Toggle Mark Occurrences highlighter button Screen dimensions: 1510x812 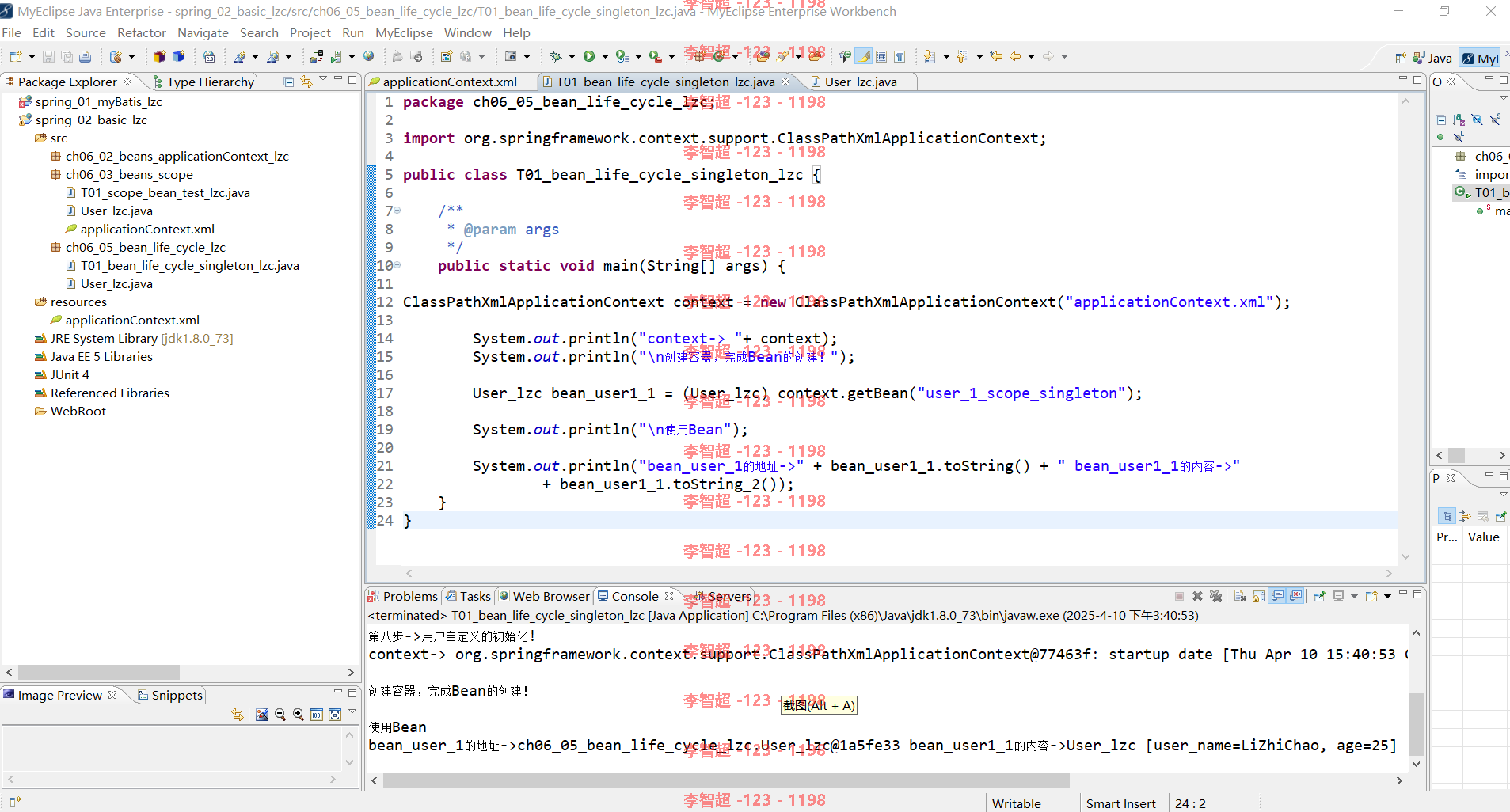pyautogui.click(x=865, y=56)
